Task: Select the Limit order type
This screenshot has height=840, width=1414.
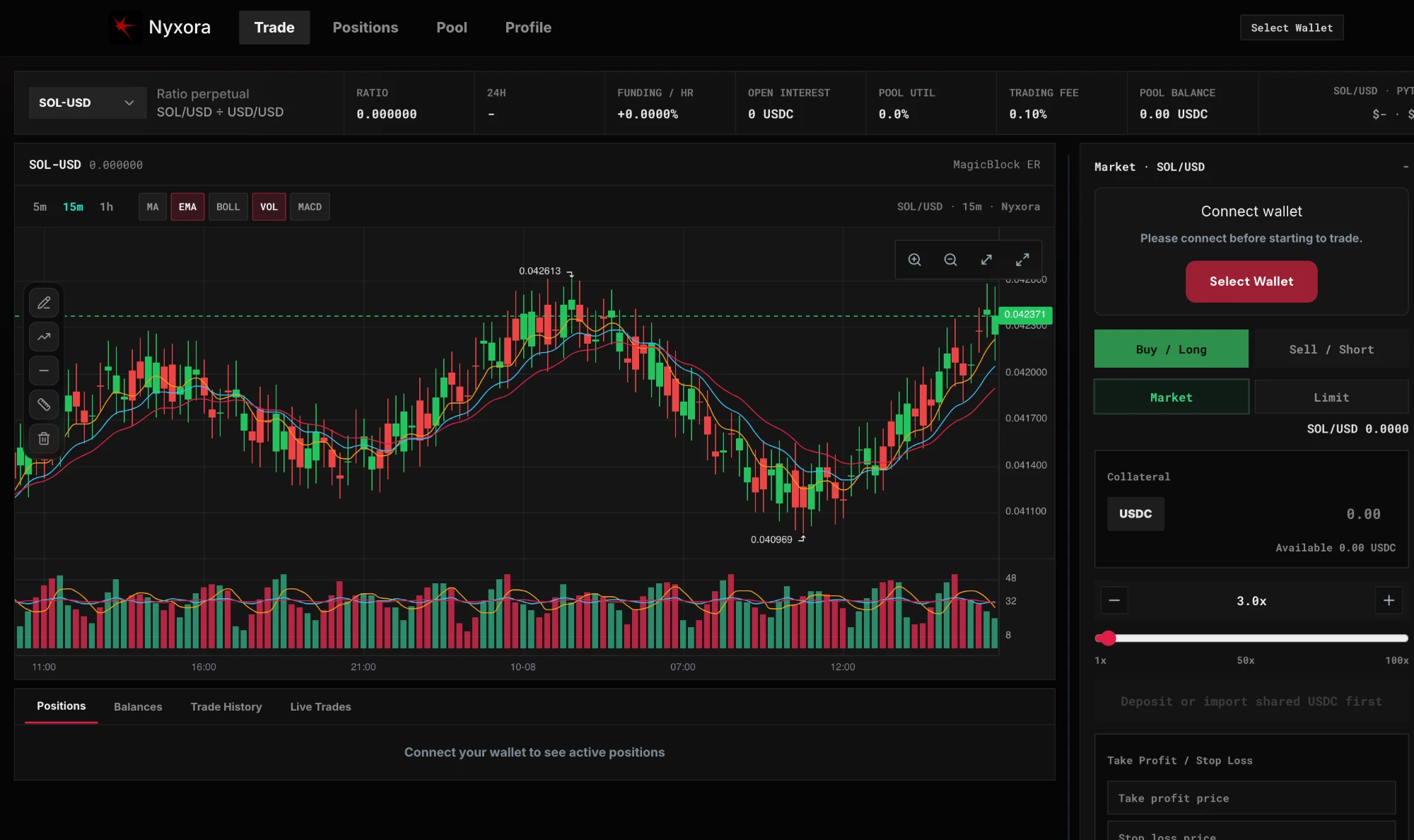Action: tap(1331, 397)
